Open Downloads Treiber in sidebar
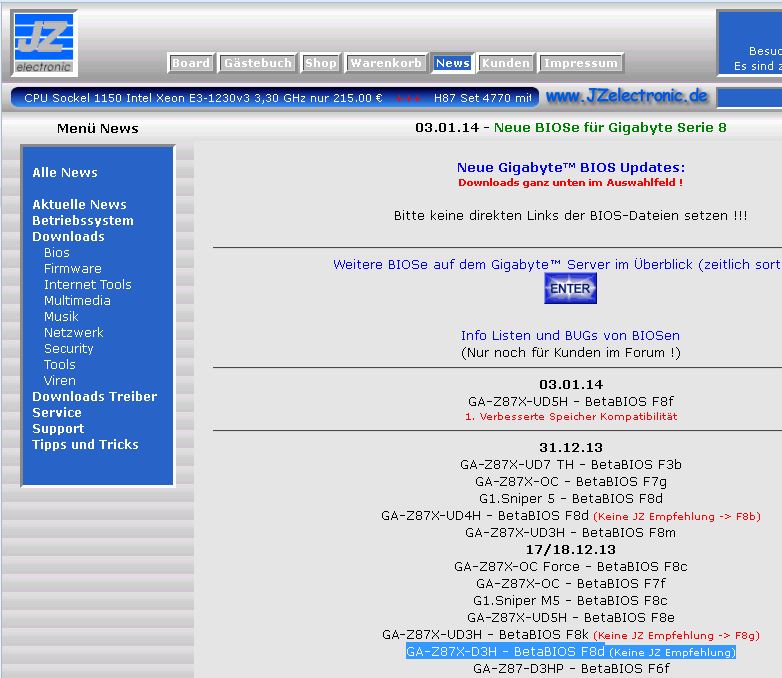 (x=94, y=396)
